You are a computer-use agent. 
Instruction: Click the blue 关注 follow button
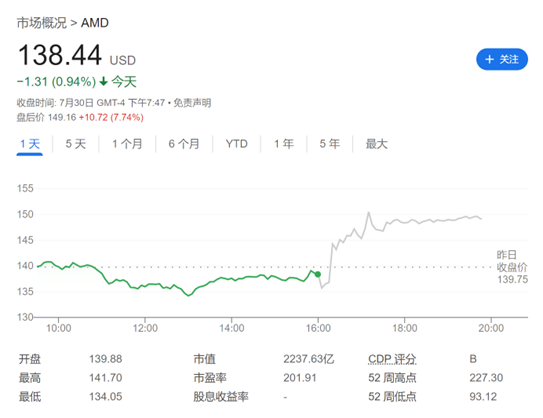[502, 59]
